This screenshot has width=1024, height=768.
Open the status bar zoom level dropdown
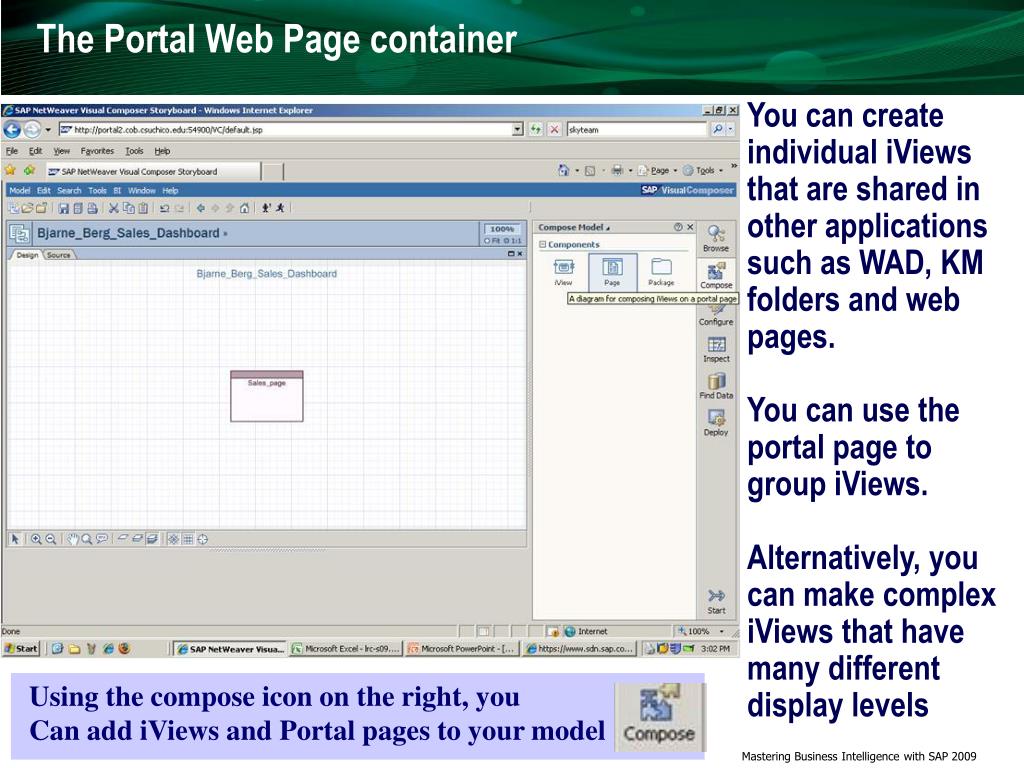pyautogui.click(x=722, y=632)
